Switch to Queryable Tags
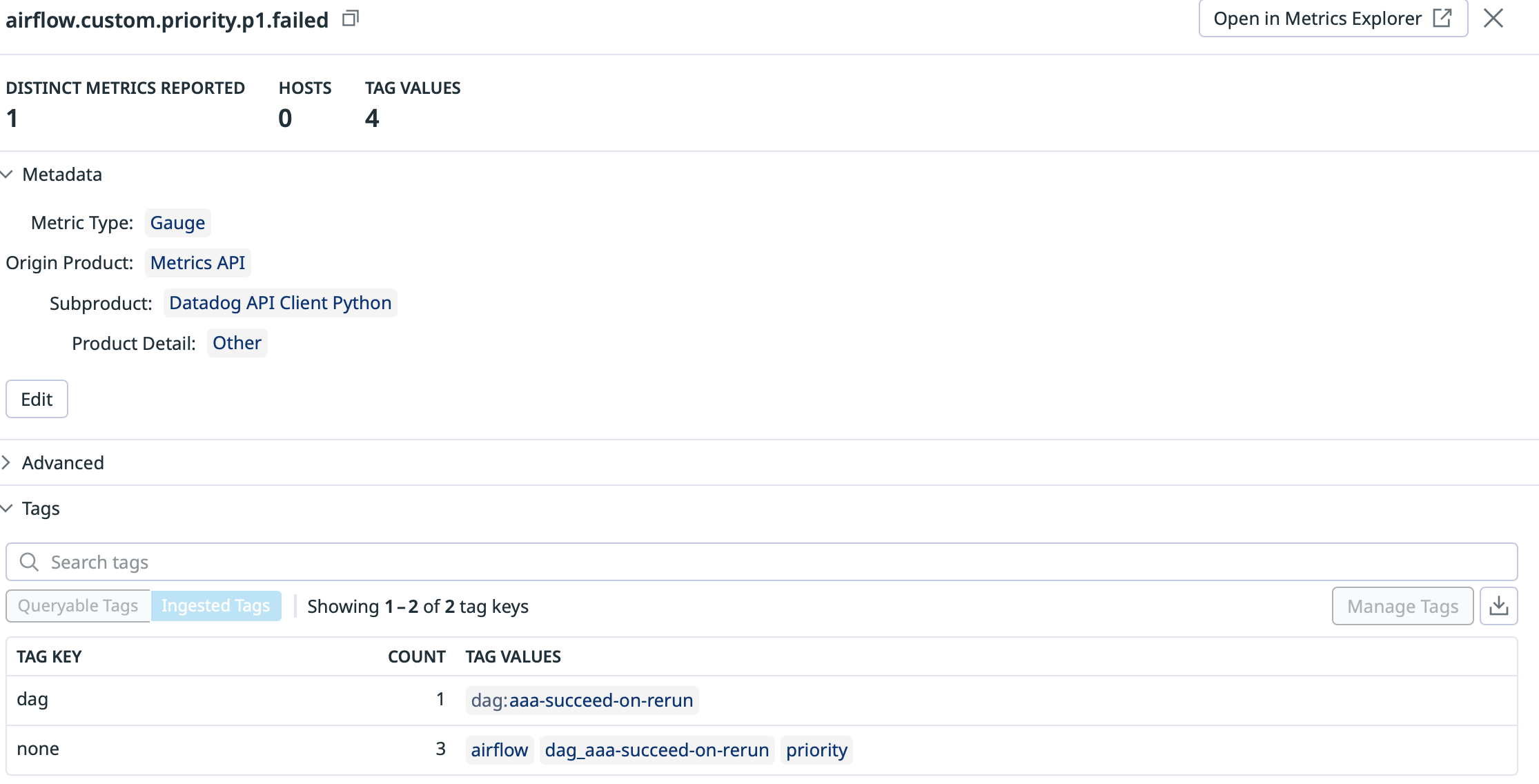Screen dimensions: 1539x784 point(78,606)
